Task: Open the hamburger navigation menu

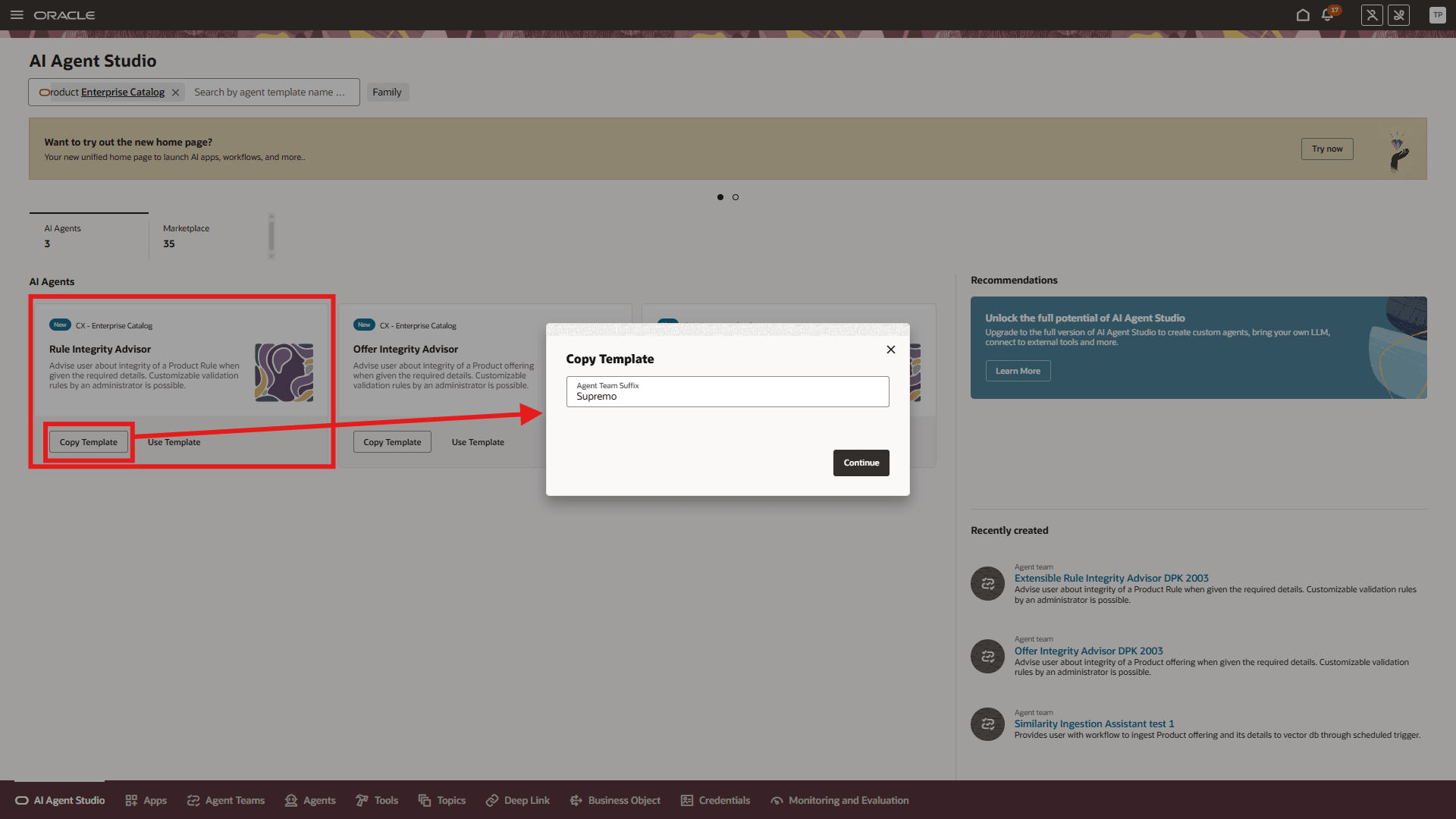Action: pos(17,15)
